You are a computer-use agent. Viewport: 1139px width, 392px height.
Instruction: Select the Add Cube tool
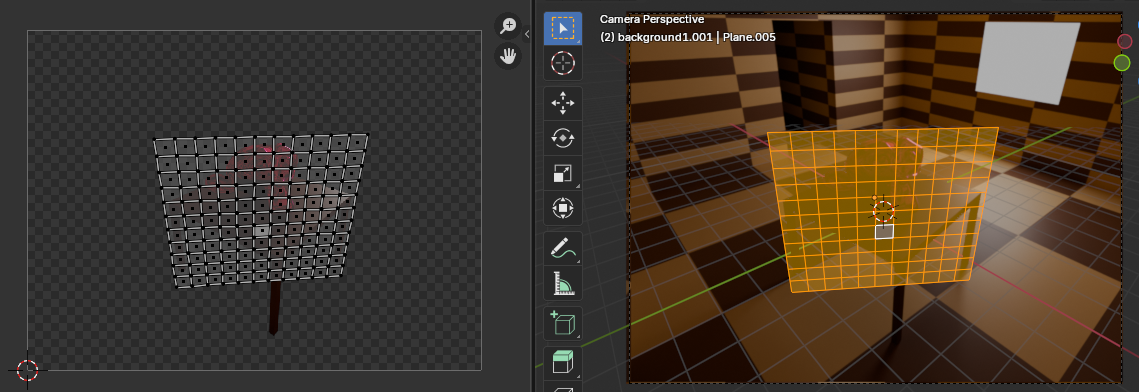click(563, 323)
